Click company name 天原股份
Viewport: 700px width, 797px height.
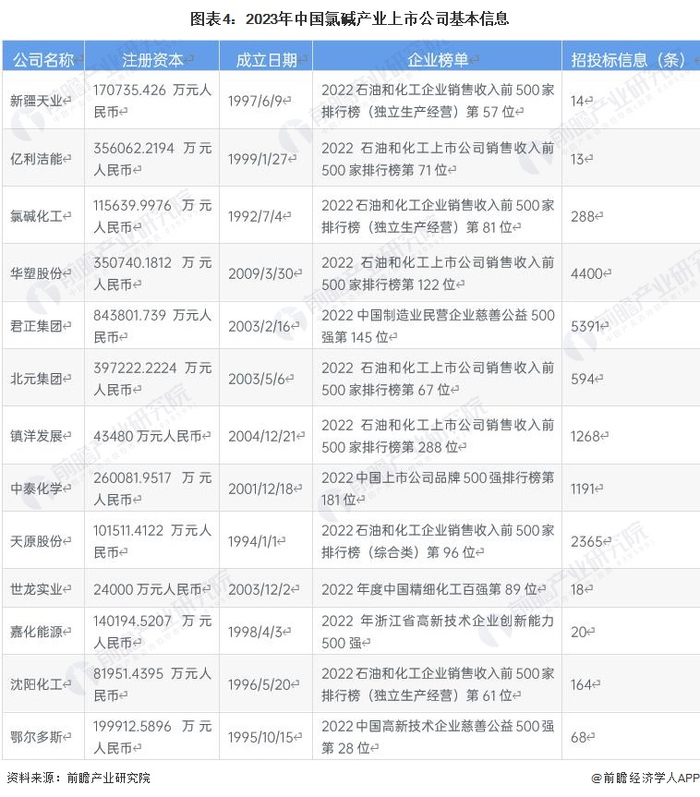[36, 541]
